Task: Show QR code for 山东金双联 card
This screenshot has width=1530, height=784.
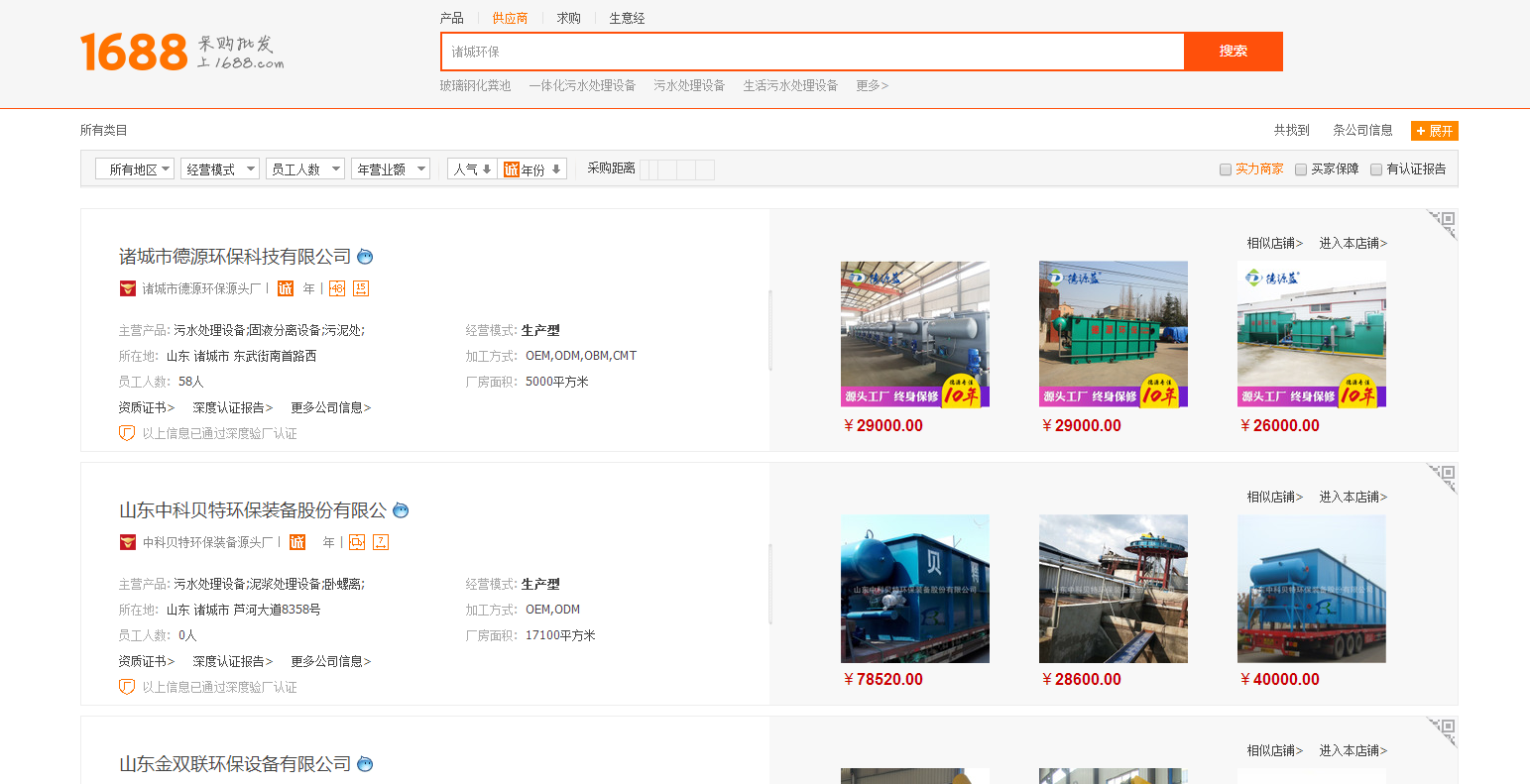Action: (1443, 731)
